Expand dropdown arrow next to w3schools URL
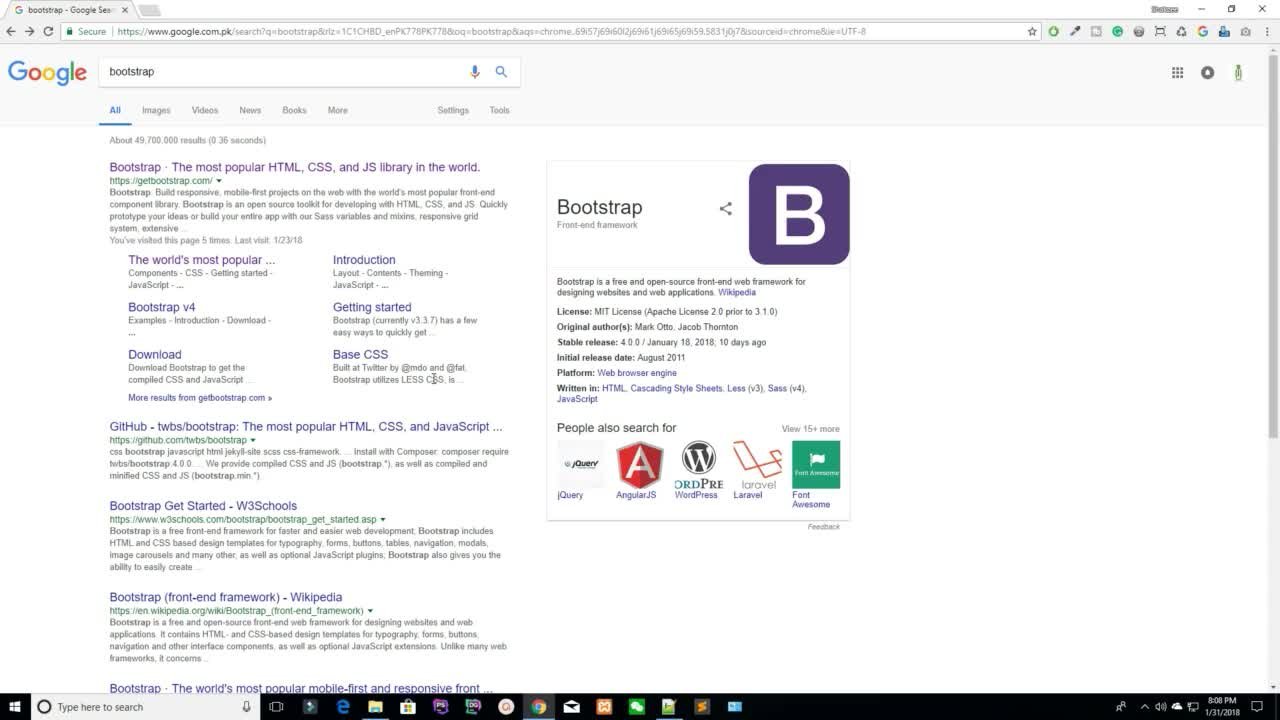The width and height of the screenshot is (1280, 720). pos(384,520)
